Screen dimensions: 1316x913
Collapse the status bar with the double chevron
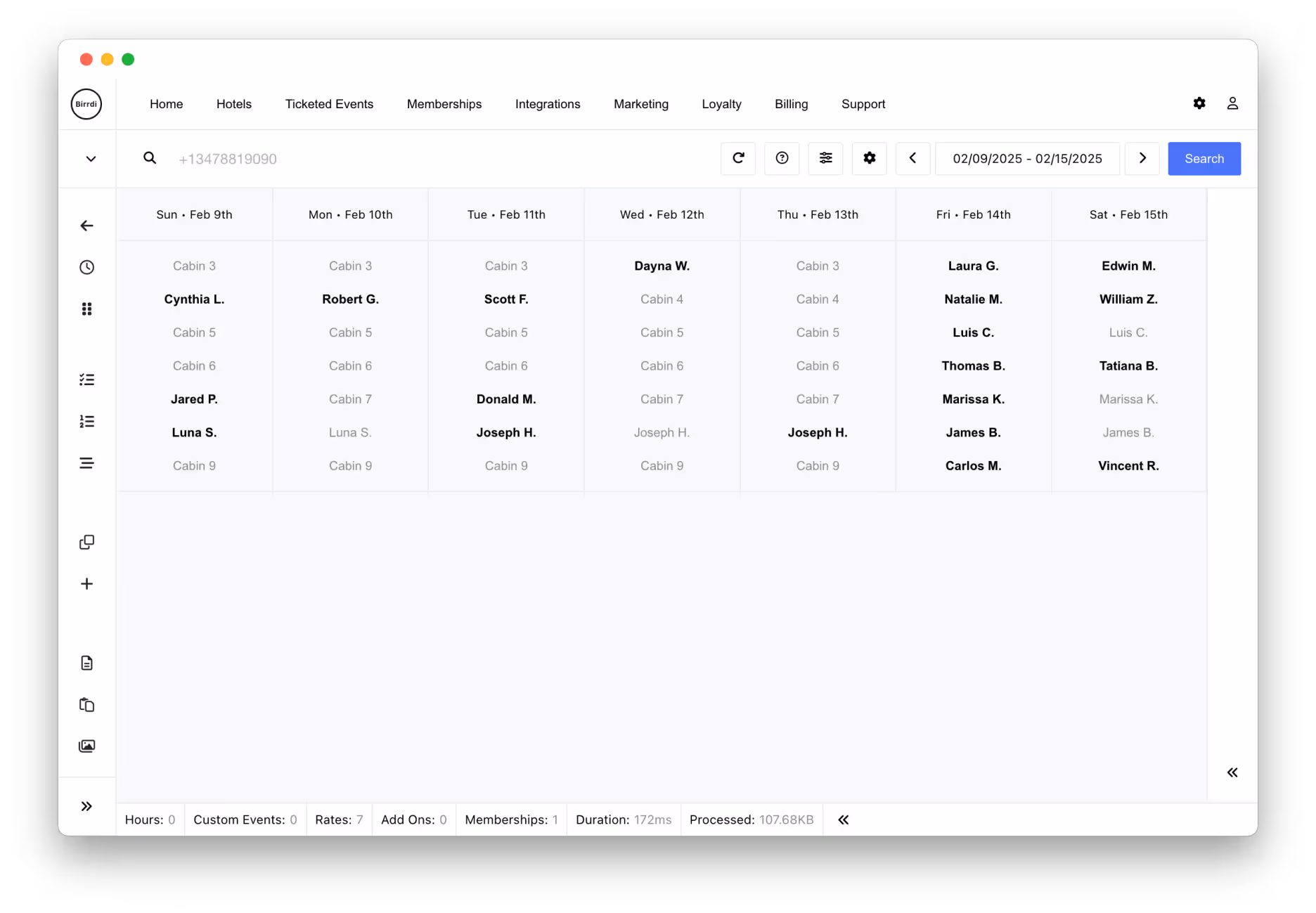coord(844,820)
